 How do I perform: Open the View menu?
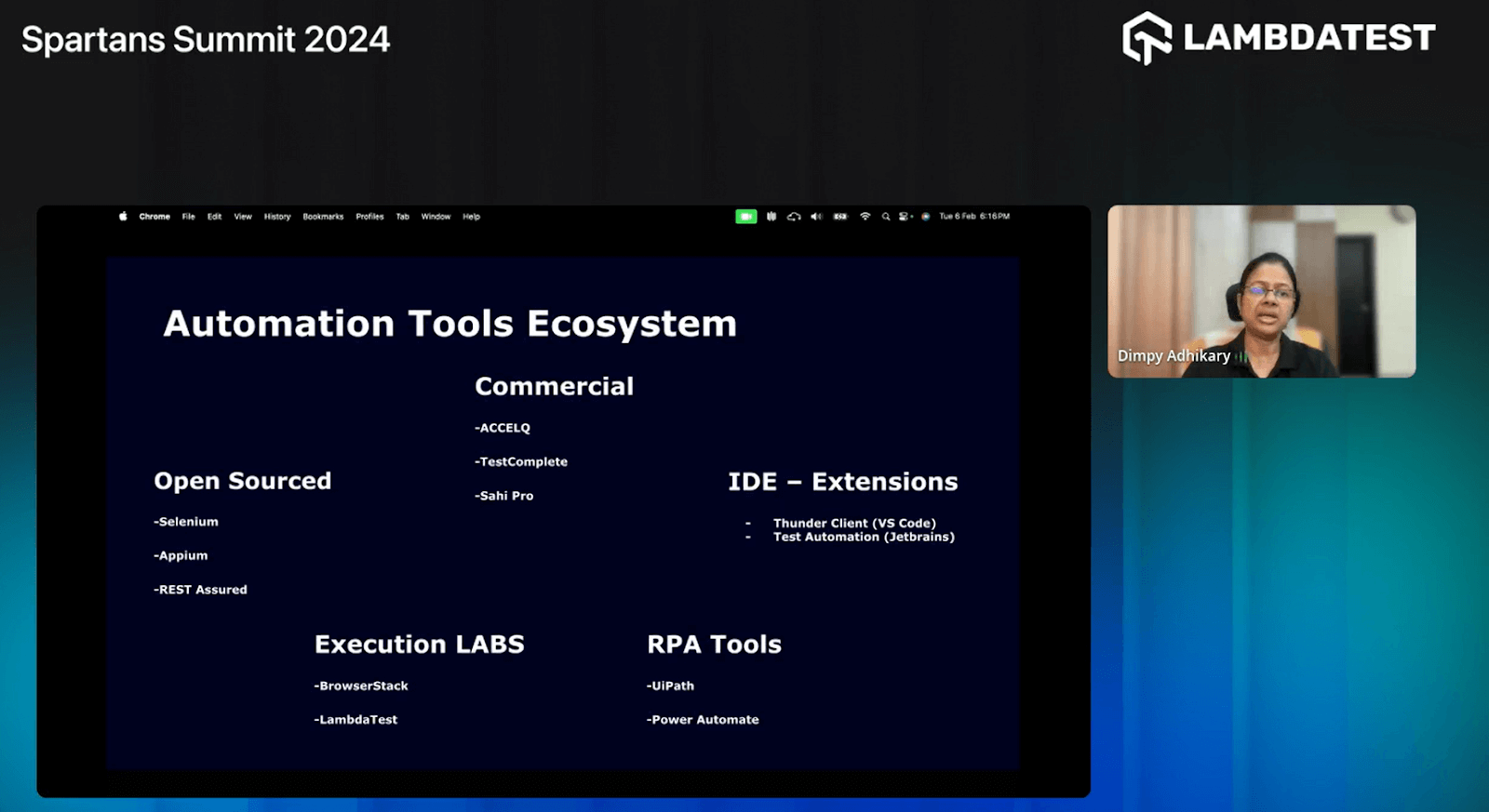pos(243,217)
